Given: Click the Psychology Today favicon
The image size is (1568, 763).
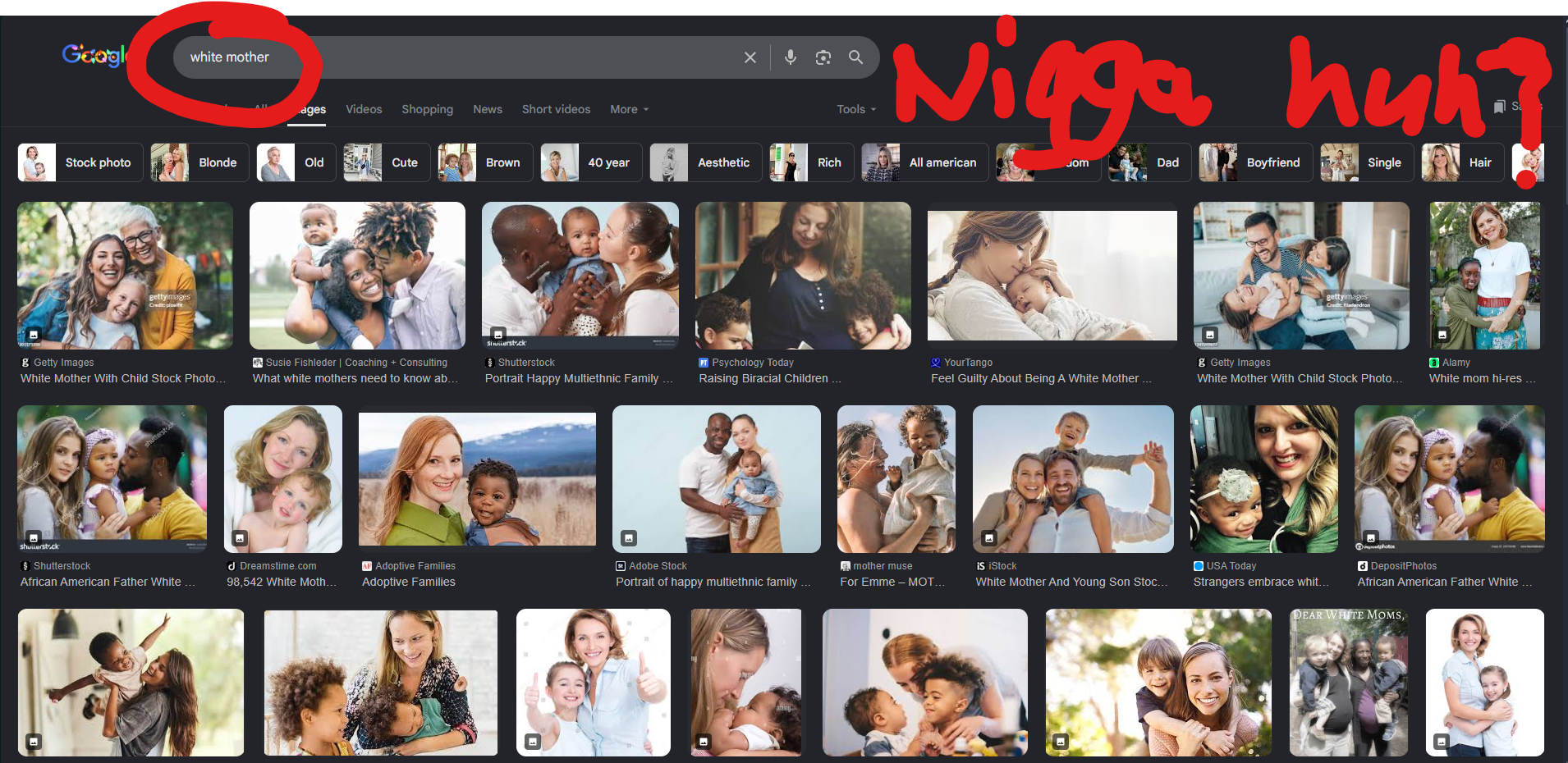Looking at the screenshot, I should point(704,363).
